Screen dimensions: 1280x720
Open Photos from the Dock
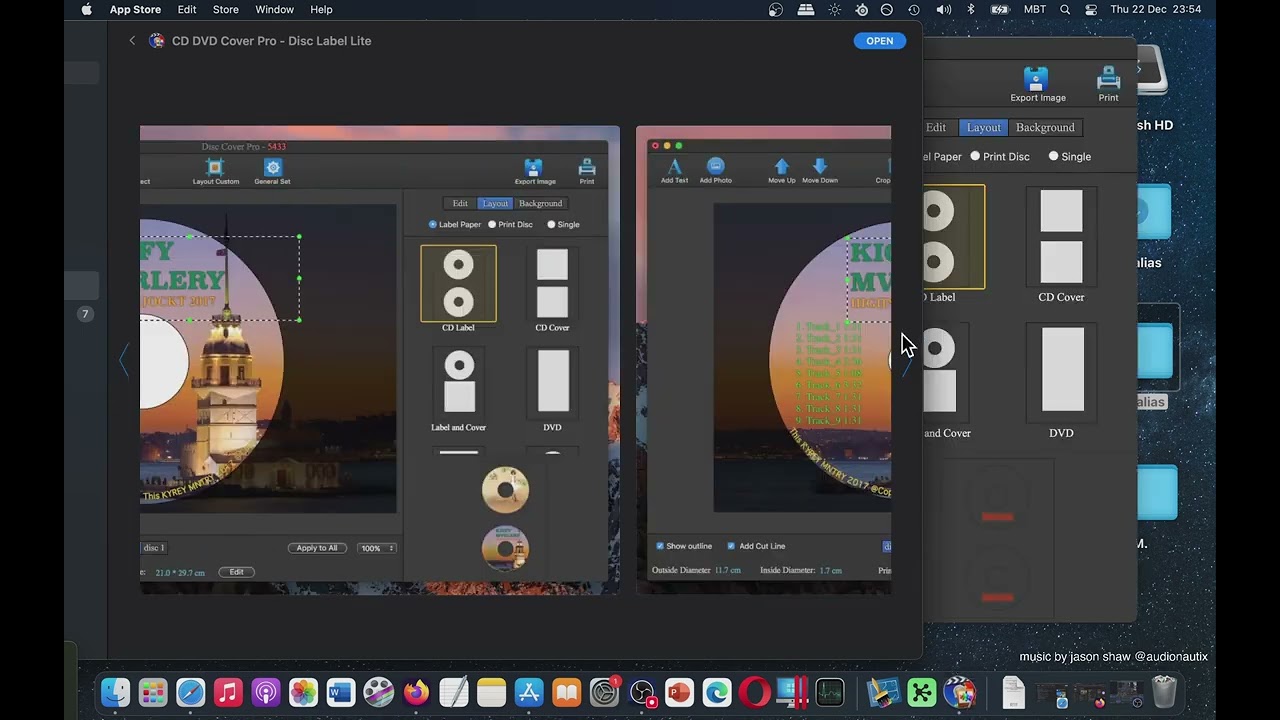[x=303, y=692]
